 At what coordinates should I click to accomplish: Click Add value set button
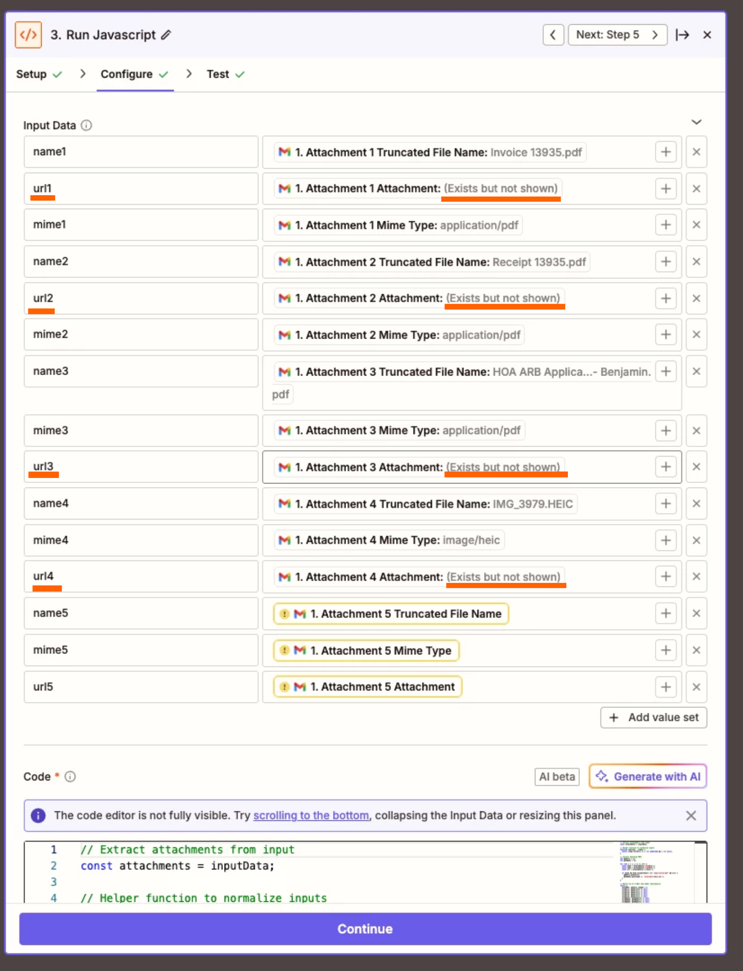click(x=654, y=718)
